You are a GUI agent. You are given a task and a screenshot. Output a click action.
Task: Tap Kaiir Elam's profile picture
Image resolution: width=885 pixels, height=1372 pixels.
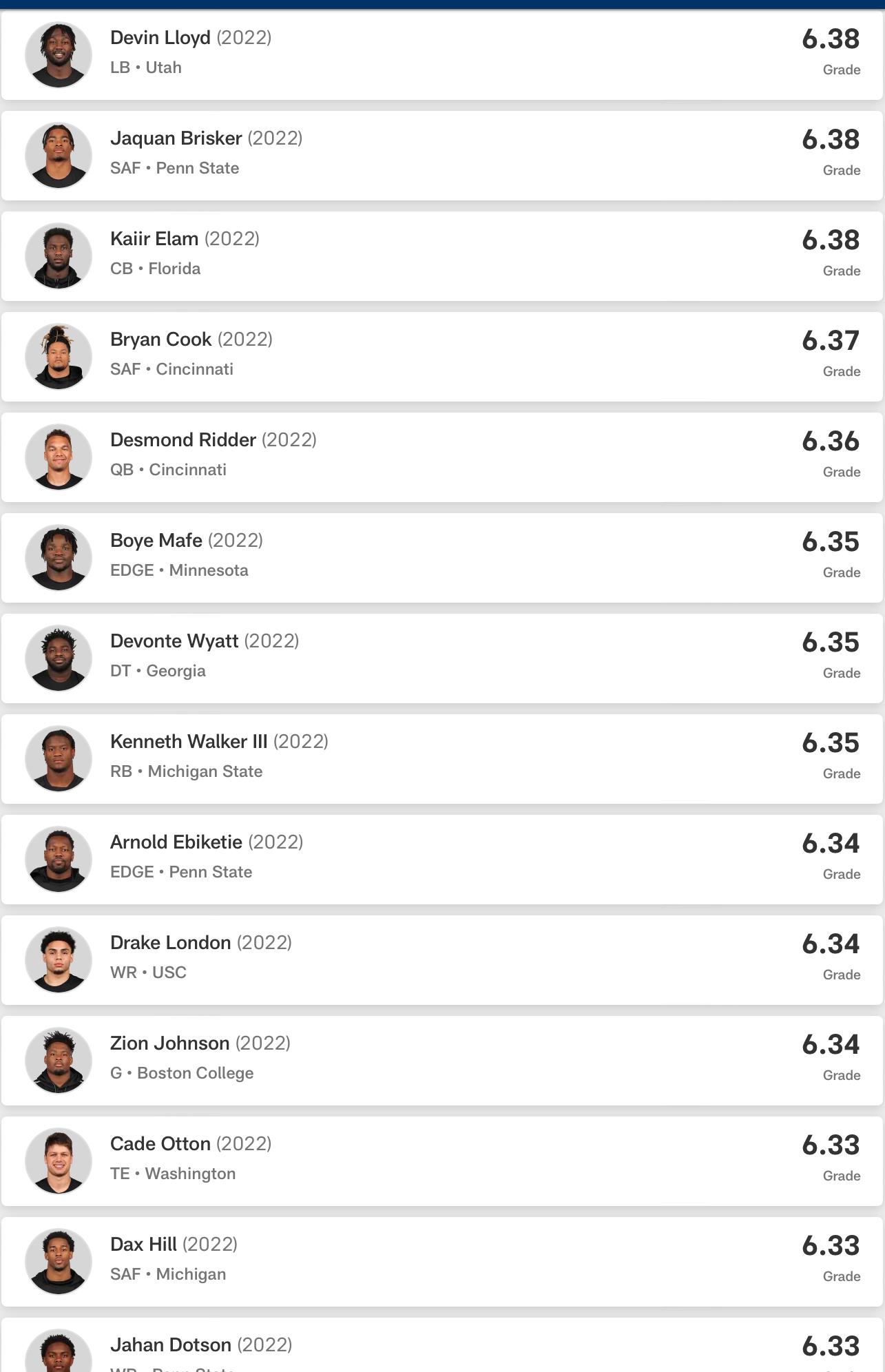coord(59,256)
